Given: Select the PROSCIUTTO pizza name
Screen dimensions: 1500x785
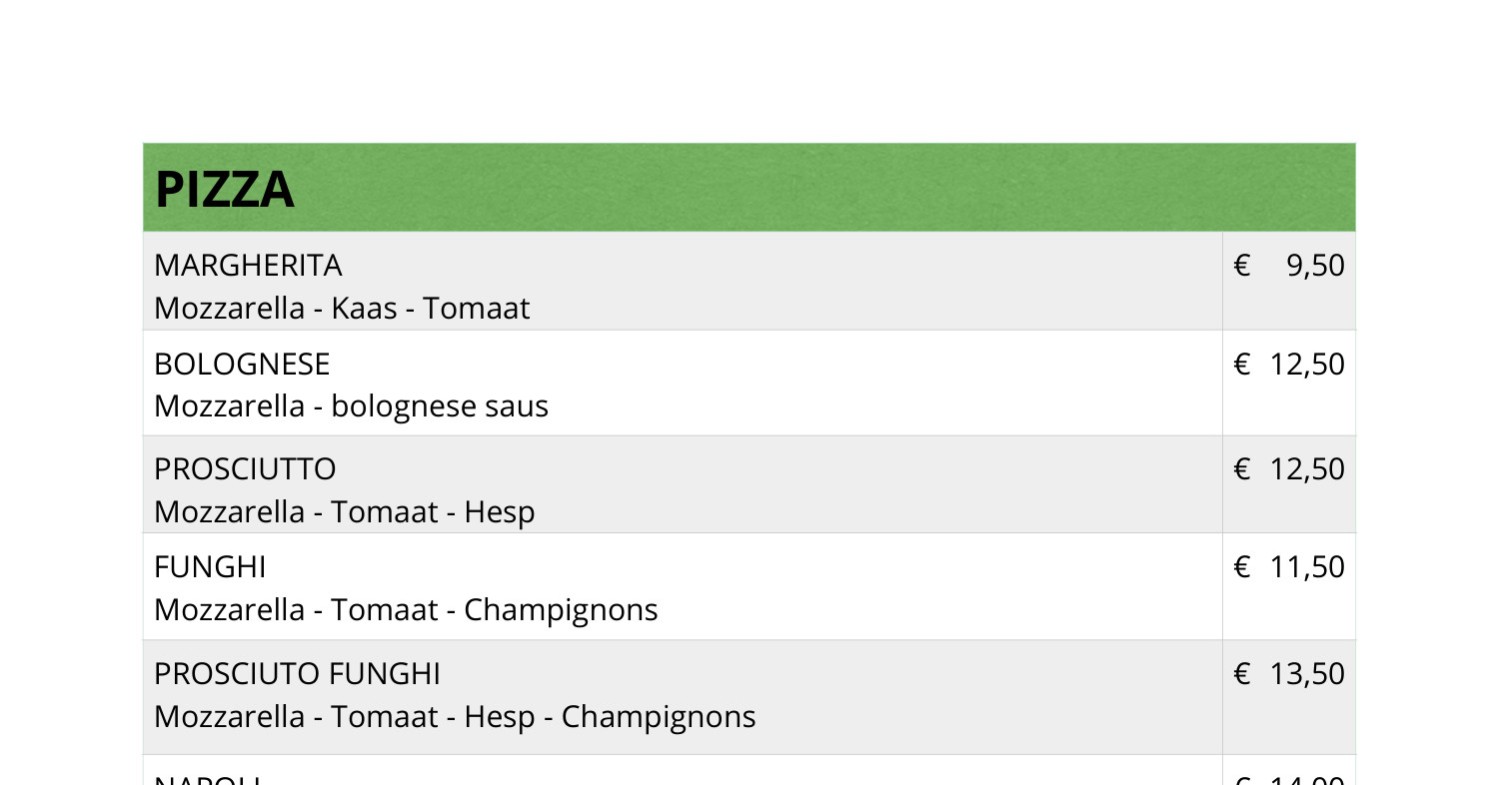Looking at the screenshot, I should click(245, 469).
